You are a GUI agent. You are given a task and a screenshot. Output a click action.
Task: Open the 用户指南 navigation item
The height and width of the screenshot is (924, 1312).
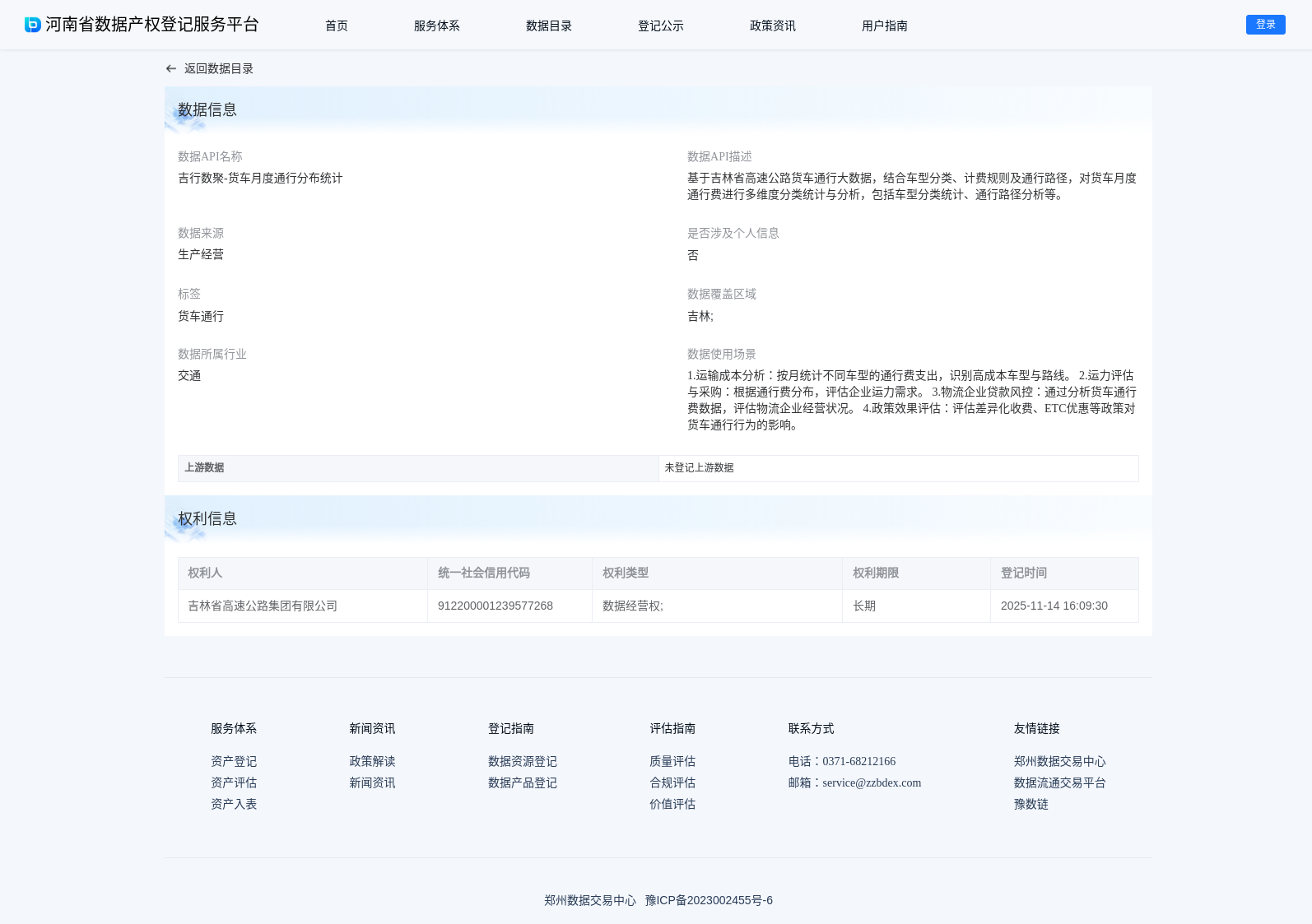coord(885,26)
